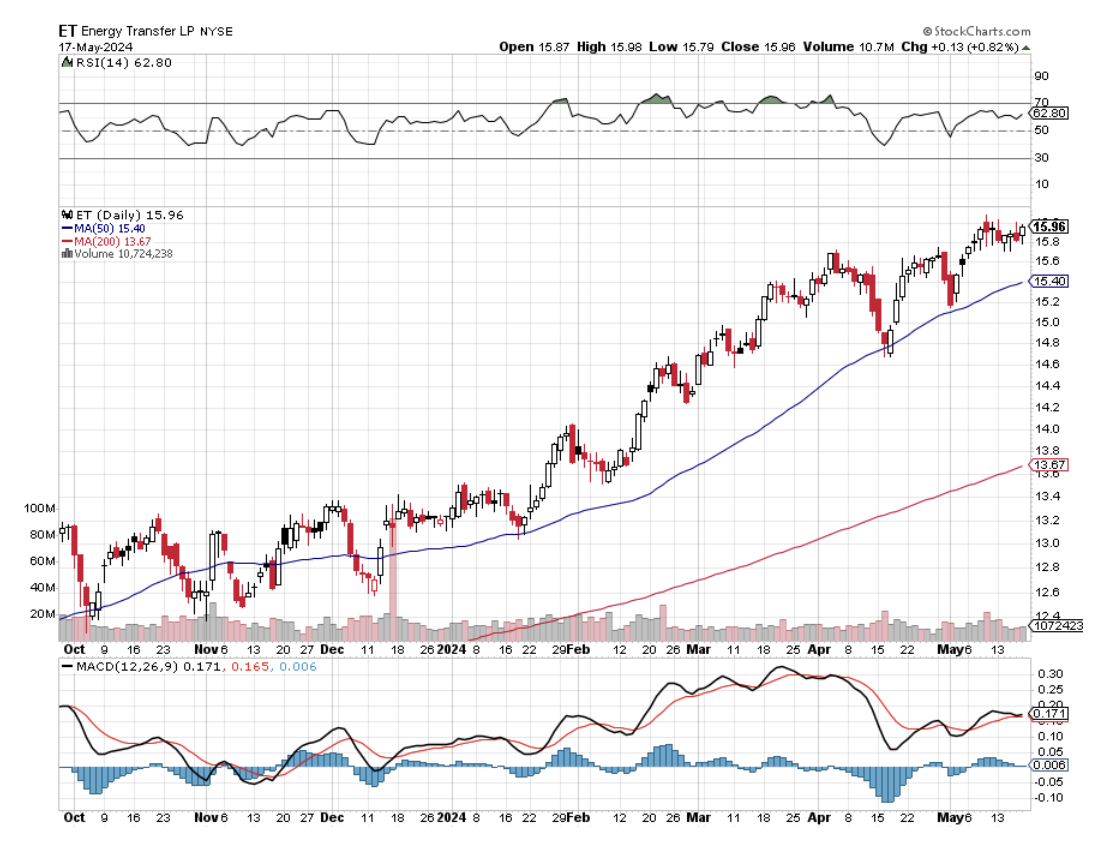
Task: Click the copyright symbol before StockCharts.com
Action: pyautogui.click(x=927, y=32)
